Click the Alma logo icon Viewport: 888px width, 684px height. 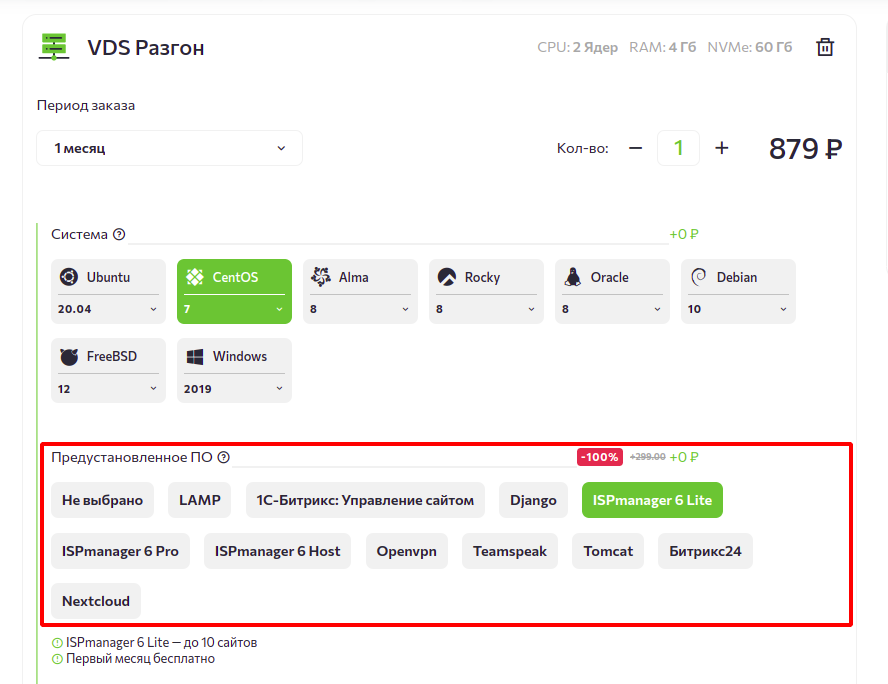tap(321, 277)
